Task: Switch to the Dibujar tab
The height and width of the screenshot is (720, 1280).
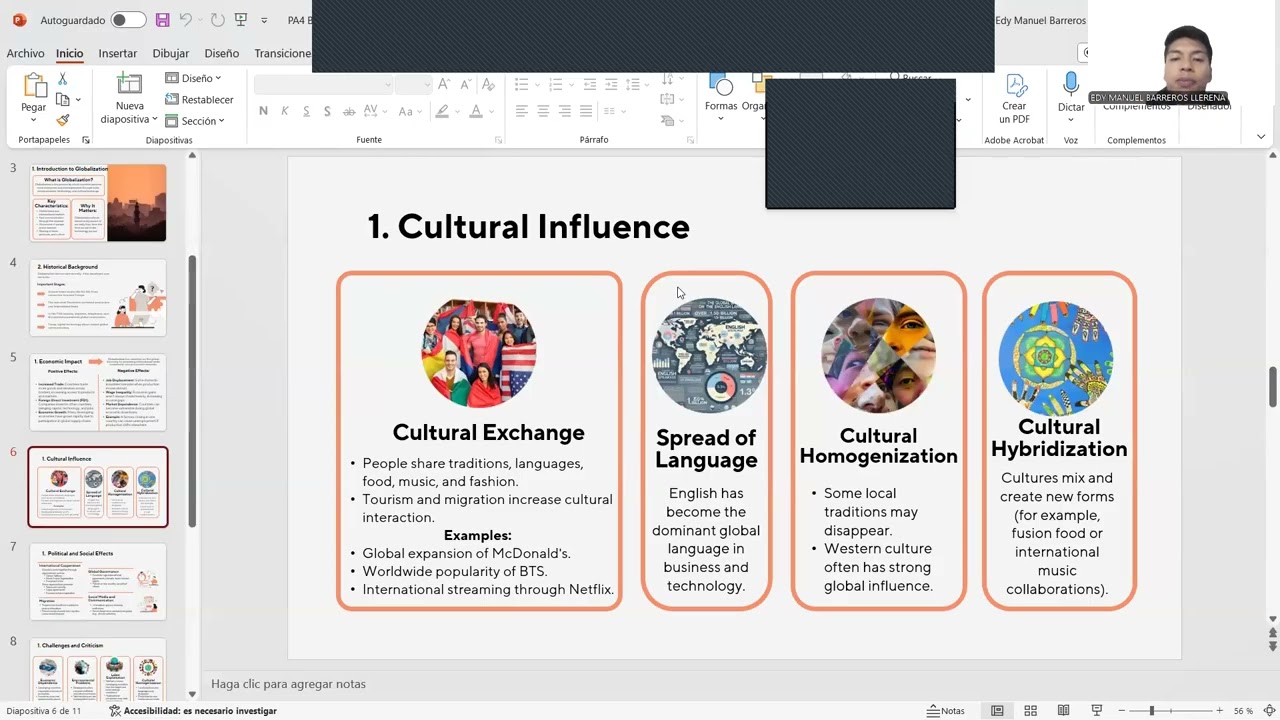Action: coord(170,53)
